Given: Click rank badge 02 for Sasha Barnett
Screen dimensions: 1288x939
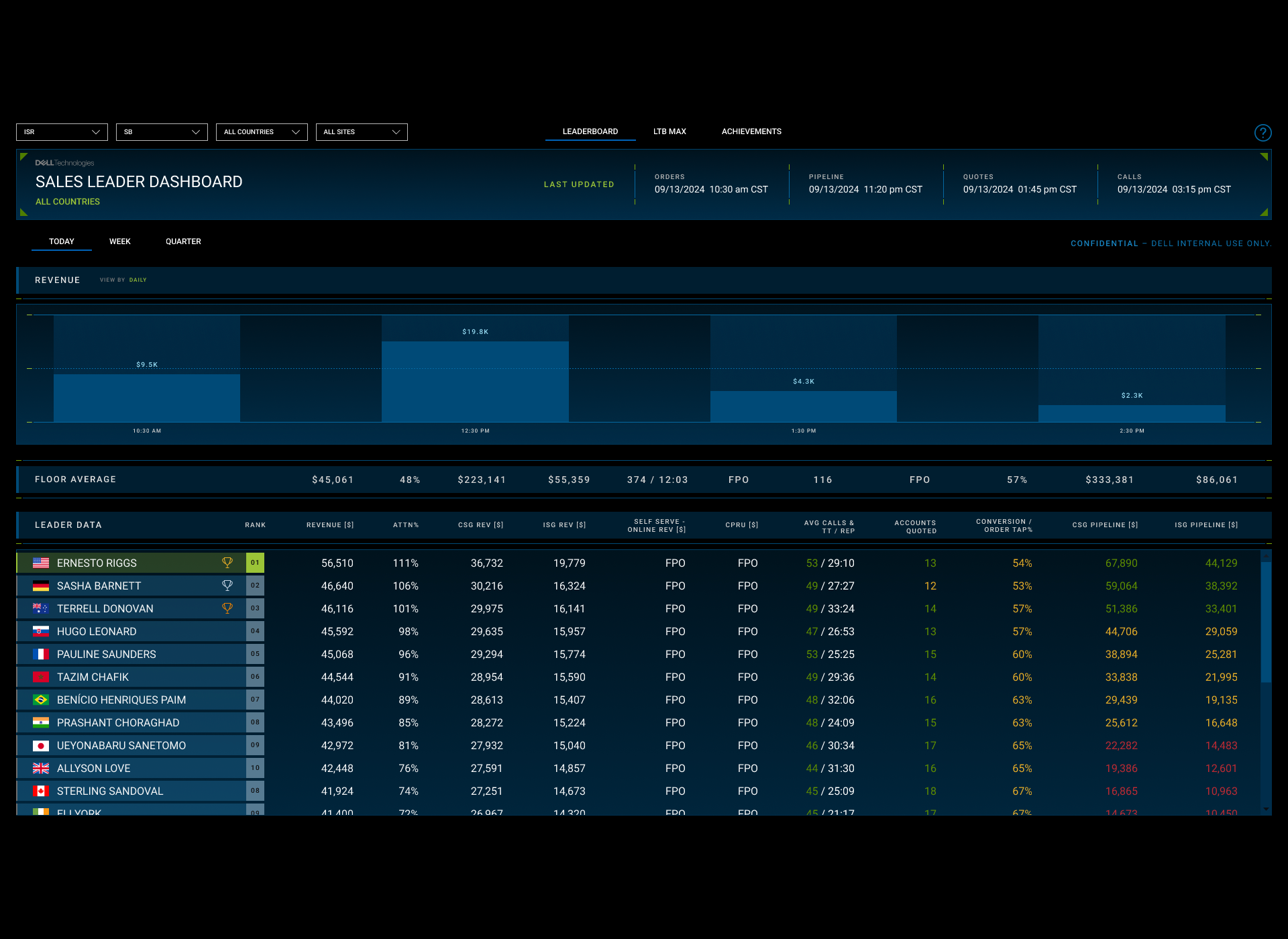Looking at the screenshot, I should [x=255, y=586].
